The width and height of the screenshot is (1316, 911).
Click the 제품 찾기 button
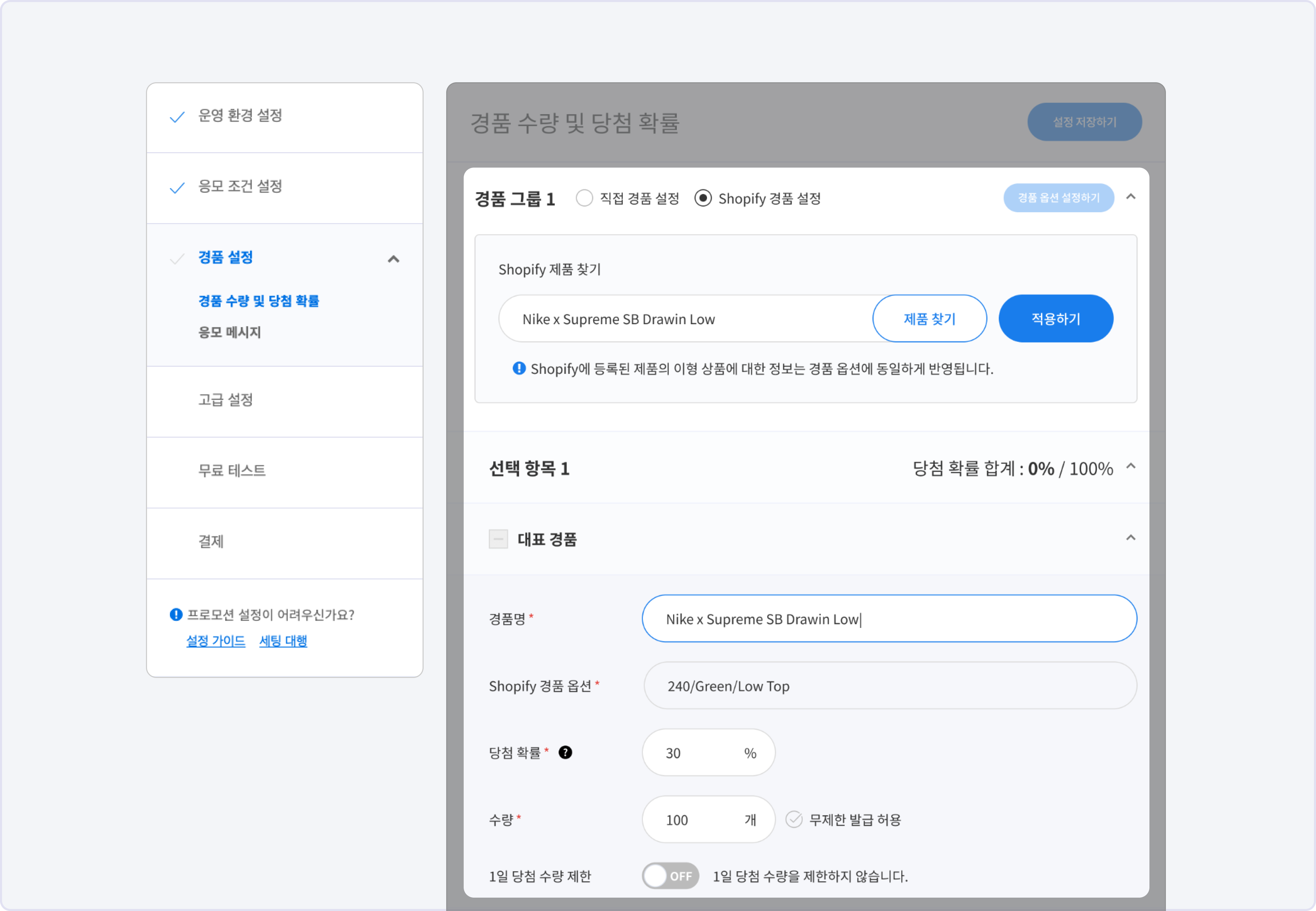click(x=929, y=318)
